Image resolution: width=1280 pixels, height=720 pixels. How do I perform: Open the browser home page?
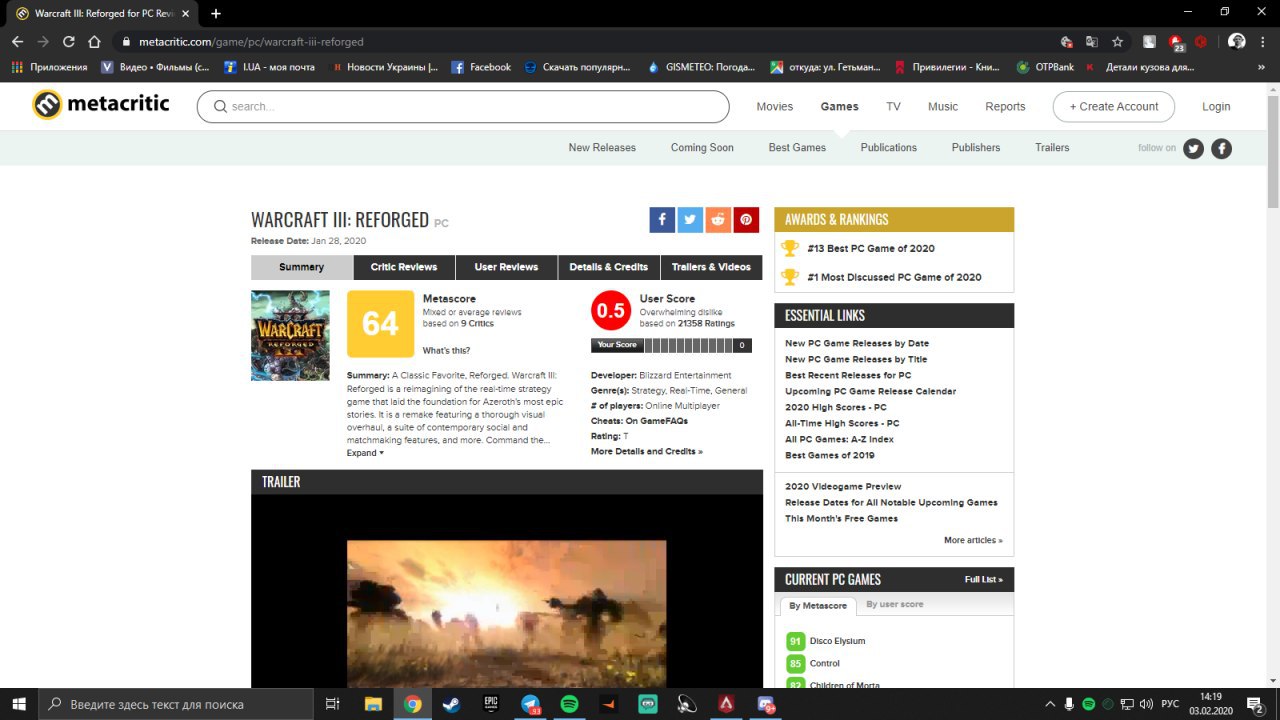click(94, 42)
